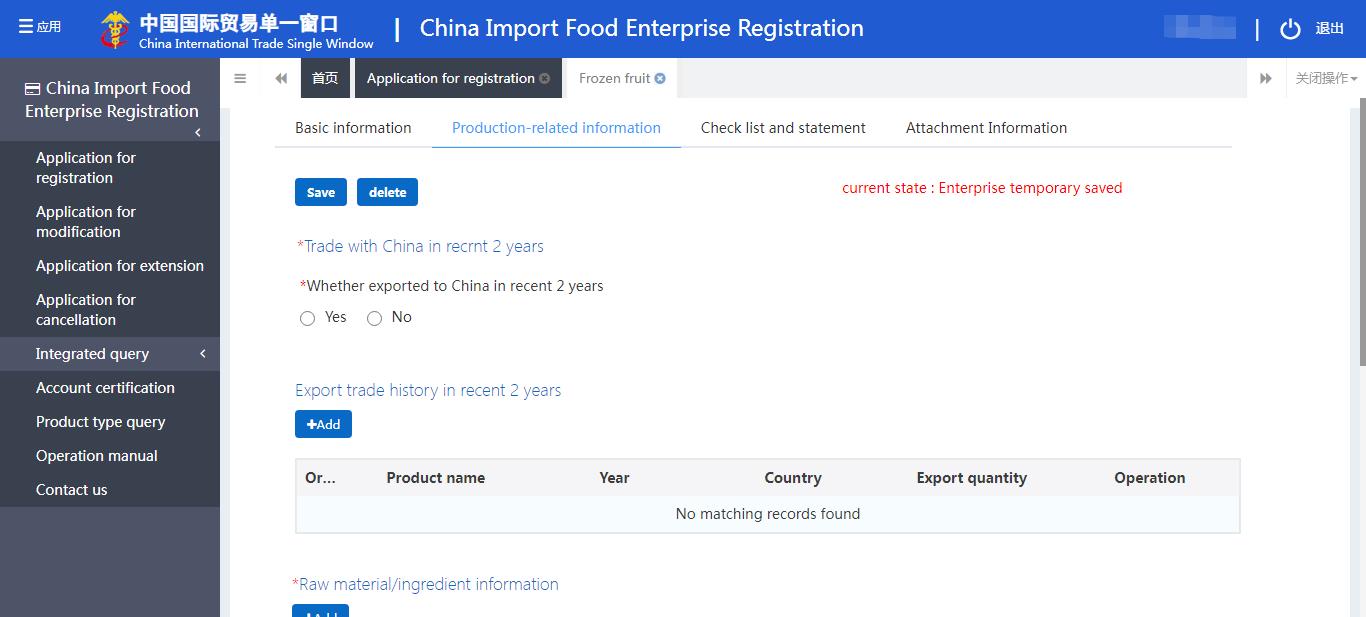The height and width of the screenshot is (617, 1366).
Task: Close the Frozen fruit tab
Action: (660, 78)
